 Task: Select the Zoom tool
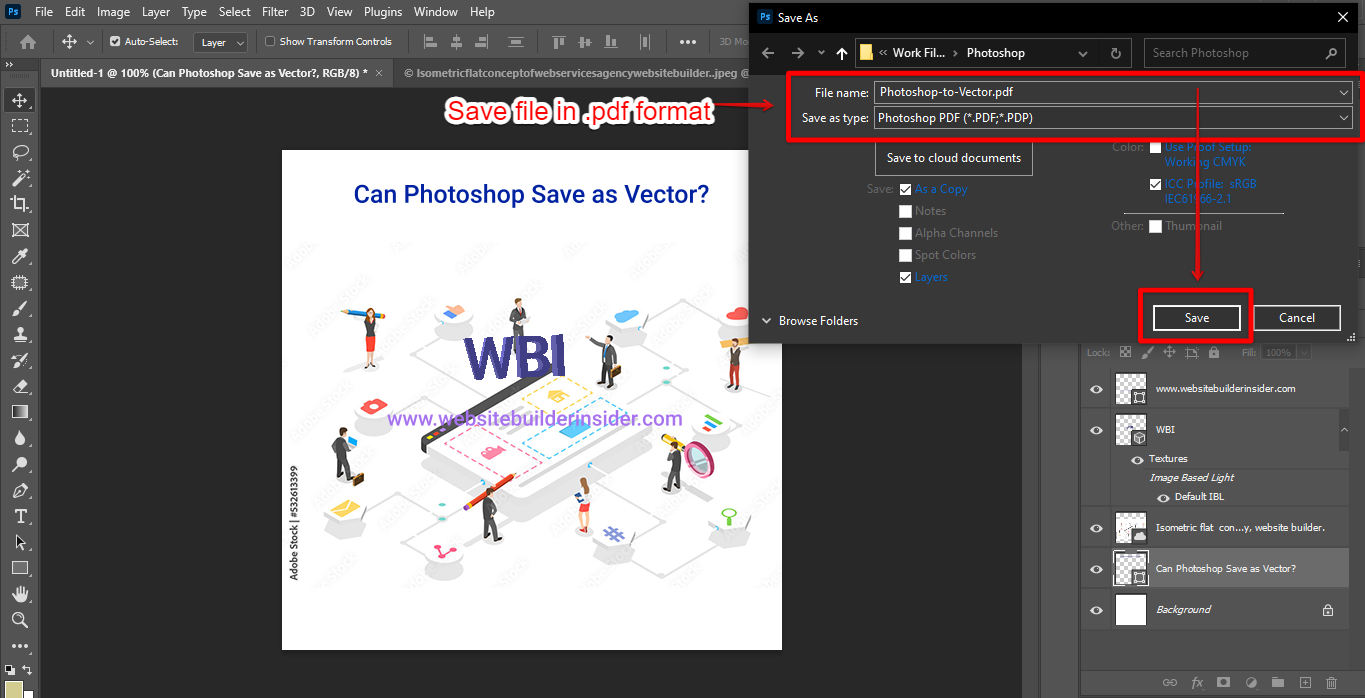click(x=19, y=620)
